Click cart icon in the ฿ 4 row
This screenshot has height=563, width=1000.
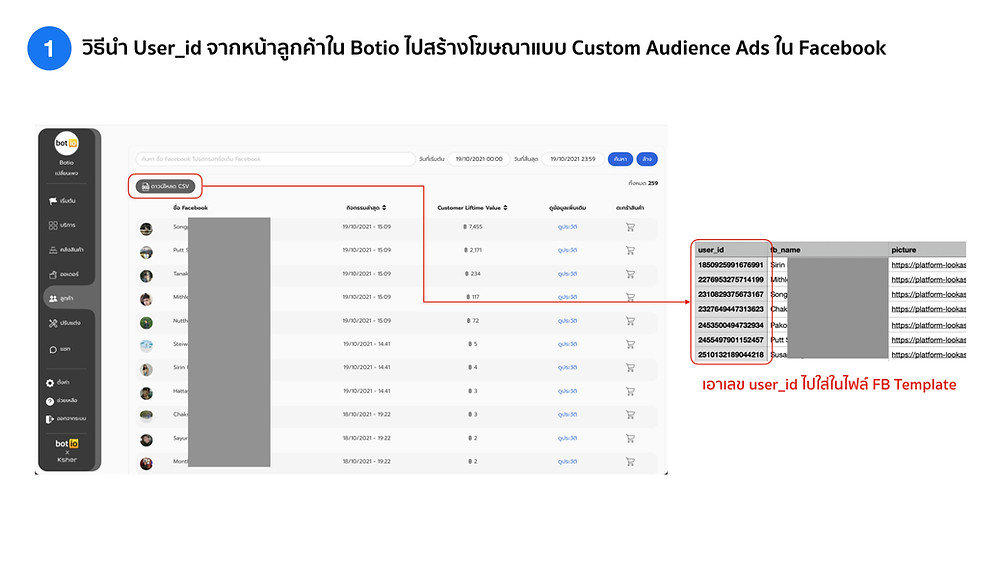click(x=630, y=368)
